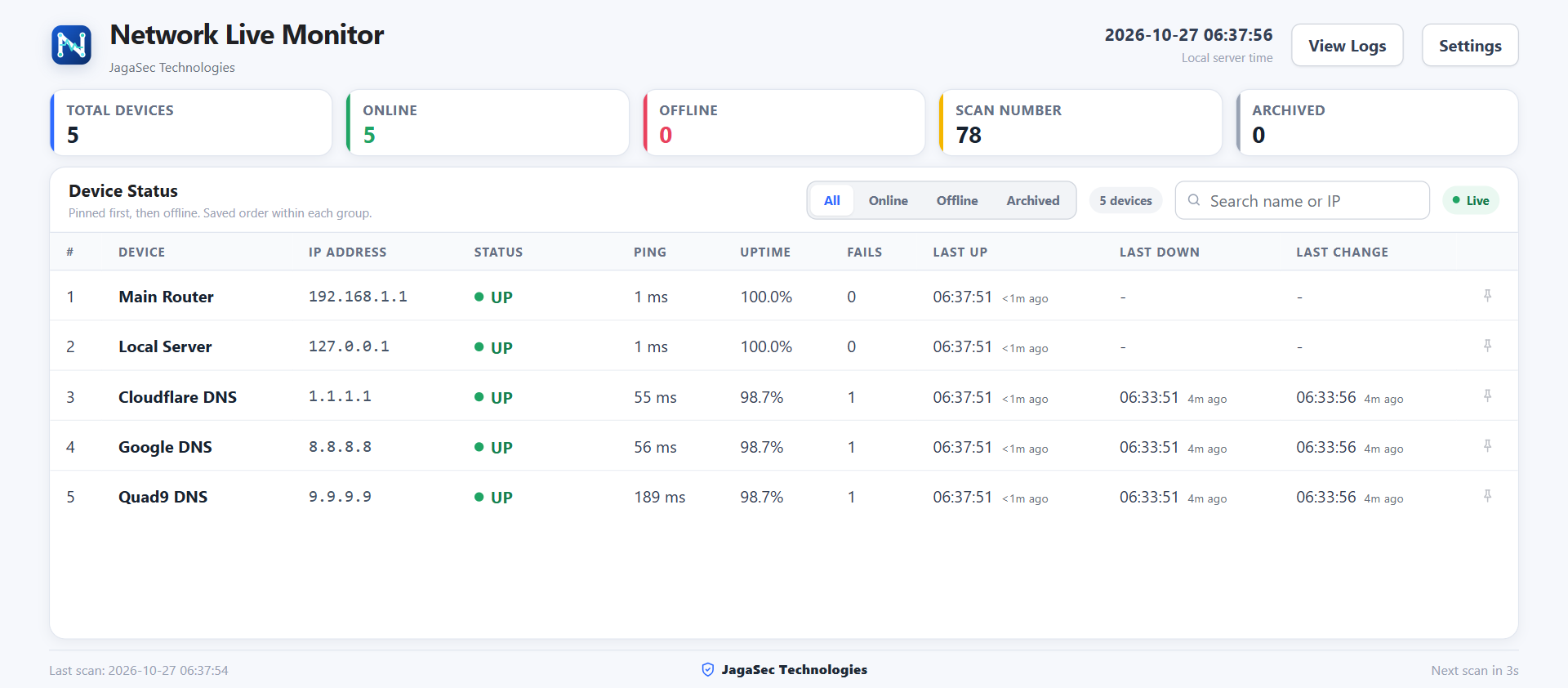Open the Settings button
The height and width of the screenshot is (688, 1568).
pos(1470,46)
